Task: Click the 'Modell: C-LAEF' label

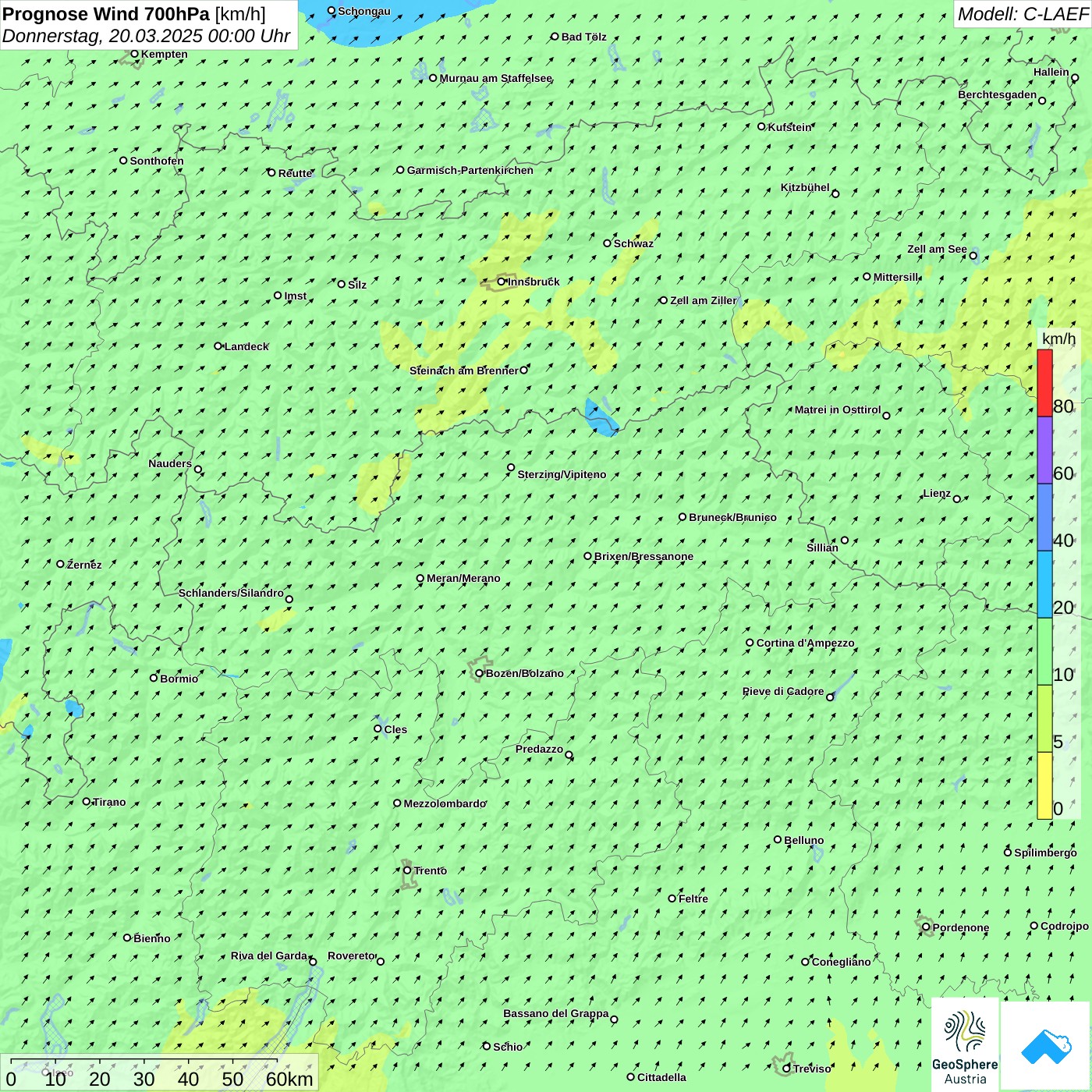Action: point(1023,14)
